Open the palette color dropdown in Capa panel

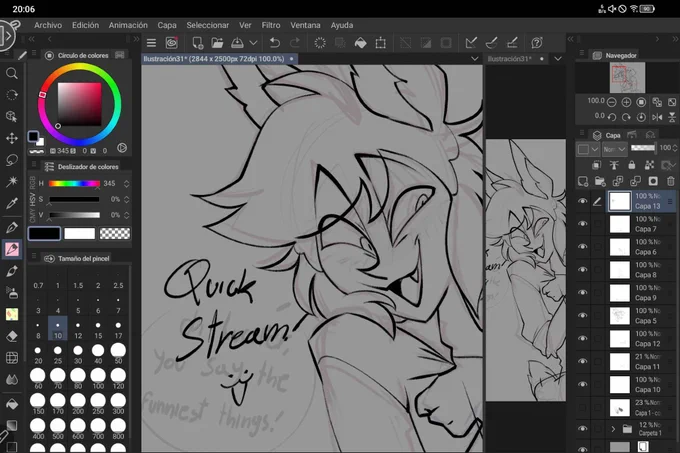pos(588,149)
